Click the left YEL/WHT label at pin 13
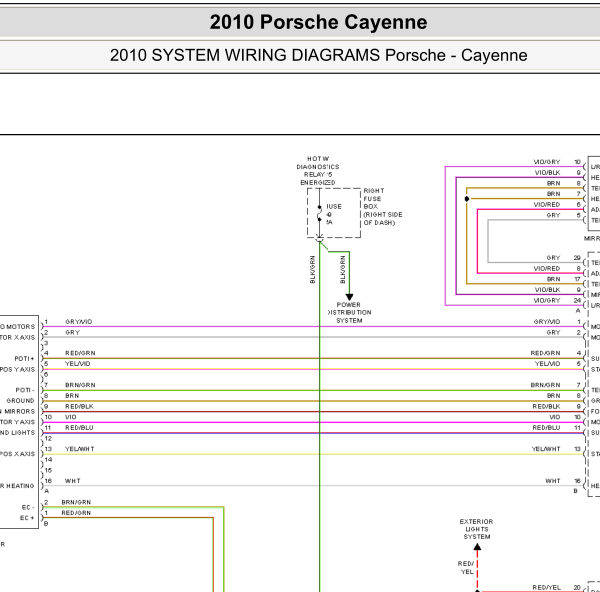 coord(80,449)
